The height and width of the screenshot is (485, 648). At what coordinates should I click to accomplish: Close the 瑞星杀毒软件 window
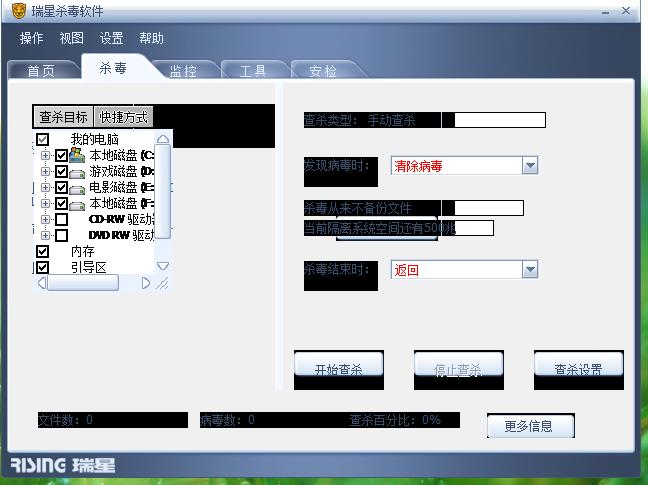pos(626,11)
